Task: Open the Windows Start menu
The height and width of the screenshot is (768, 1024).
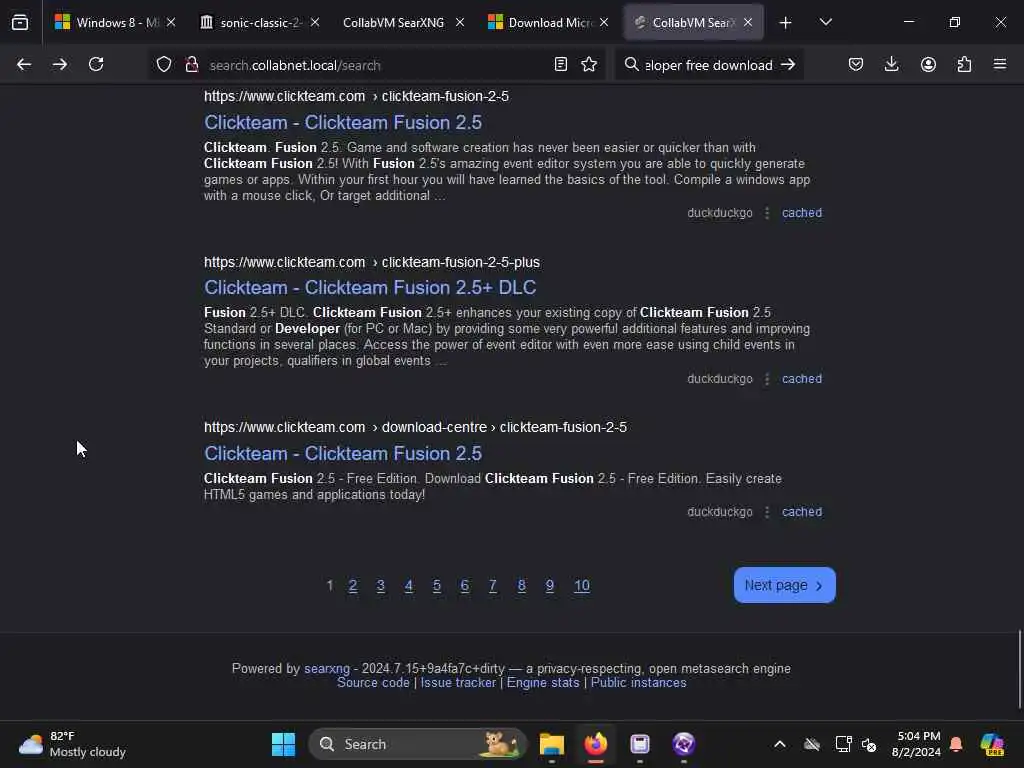Action: 283,744
